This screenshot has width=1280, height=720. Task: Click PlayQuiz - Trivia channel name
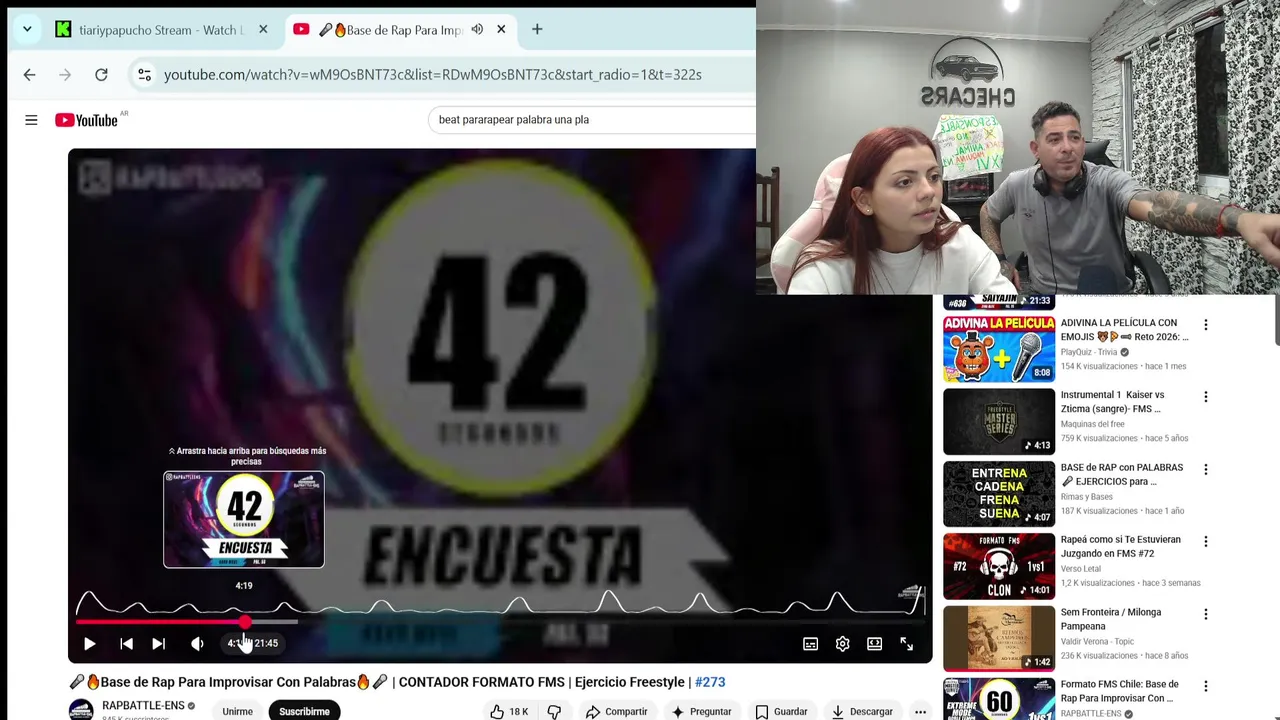click(x=1089, y=352)
